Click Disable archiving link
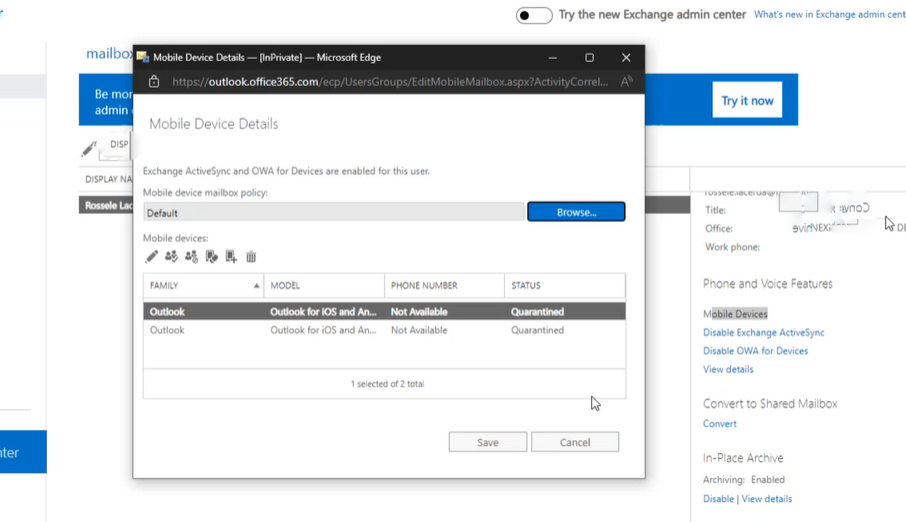The height and width of the screenshot is (522, 906). point(718,499)
